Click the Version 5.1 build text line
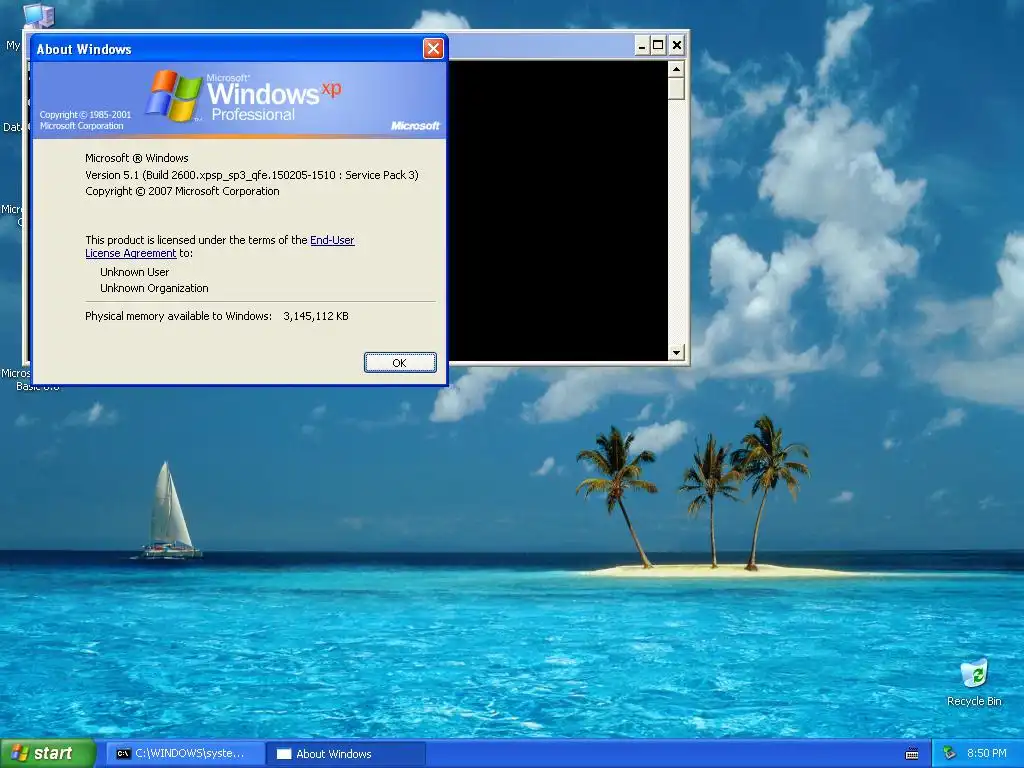 tap(251, 175)
